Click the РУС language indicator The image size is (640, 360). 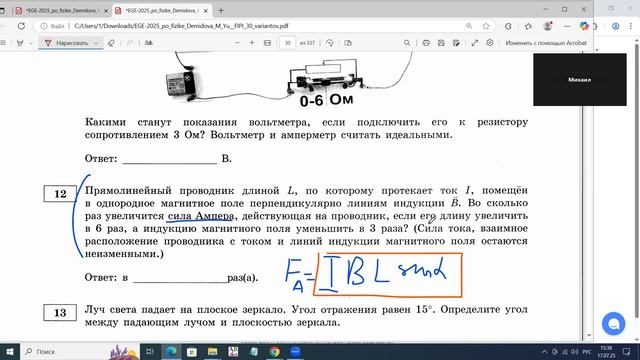pos(587,351)
